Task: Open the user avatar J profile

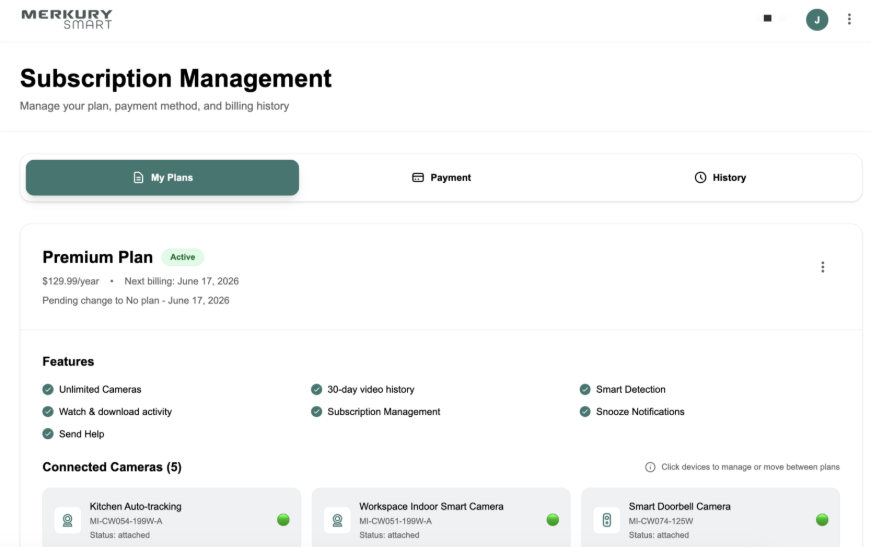Action: point(817,19)
